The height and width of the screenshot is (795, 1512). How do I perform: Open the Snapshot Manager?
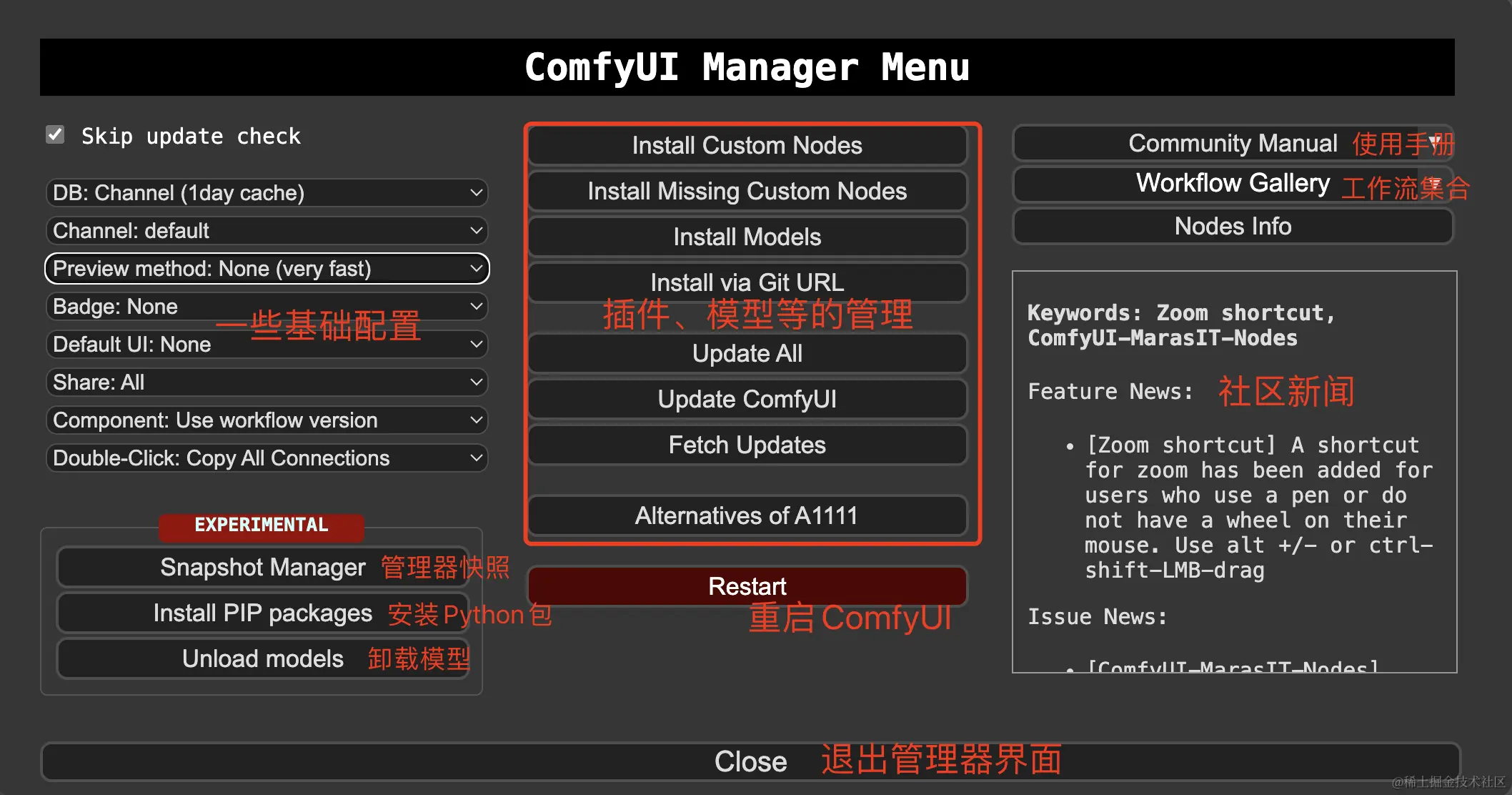pos(262,567)
